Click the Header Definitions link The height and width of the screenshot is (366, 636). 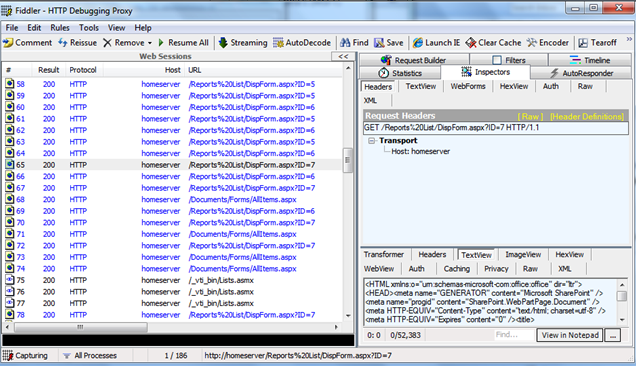click(x=587, y=116)
